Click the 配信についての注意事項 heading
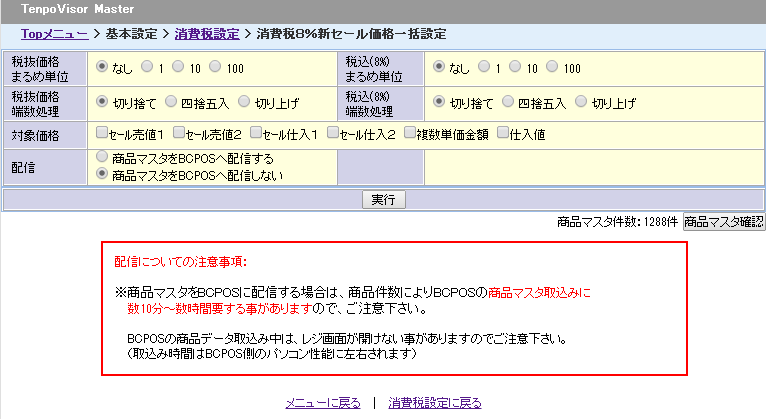 point(180,262)
